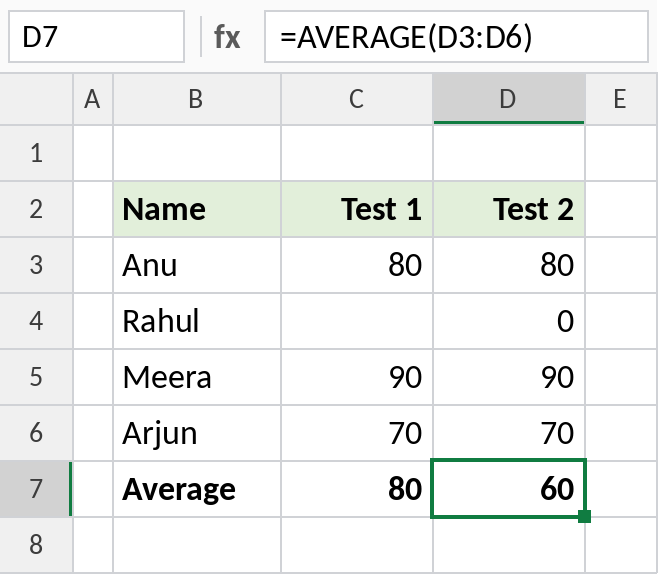
Task: Select row 3 header
Action: [x=36, y=265]
